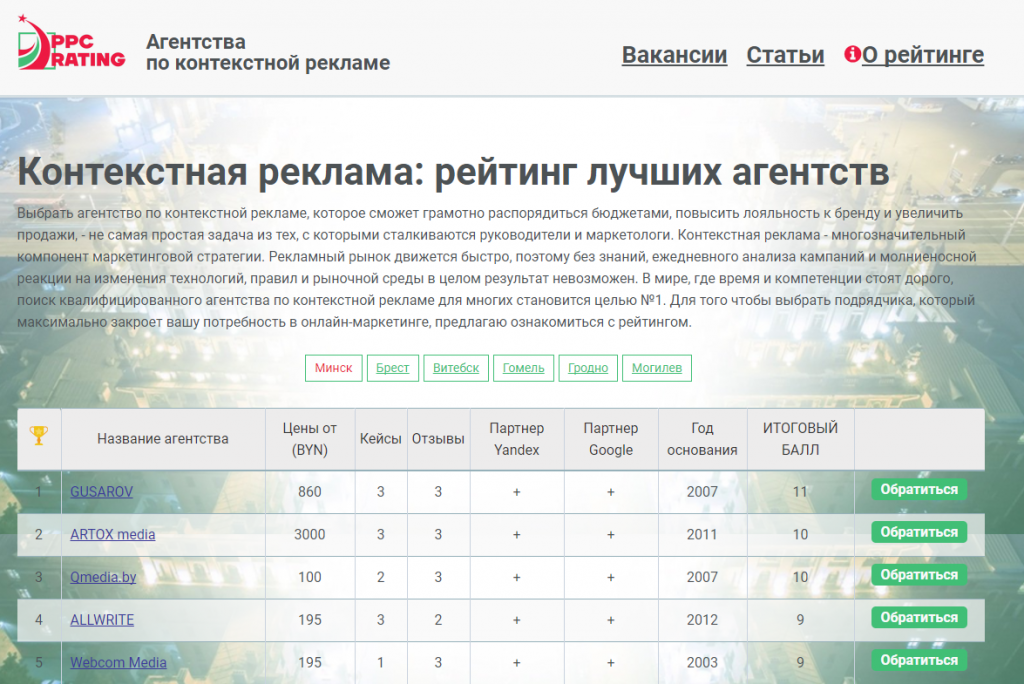This screenshot has width=1024, height=684.
Task: Click the Год основания column header
Action: (x=702, y=439)
